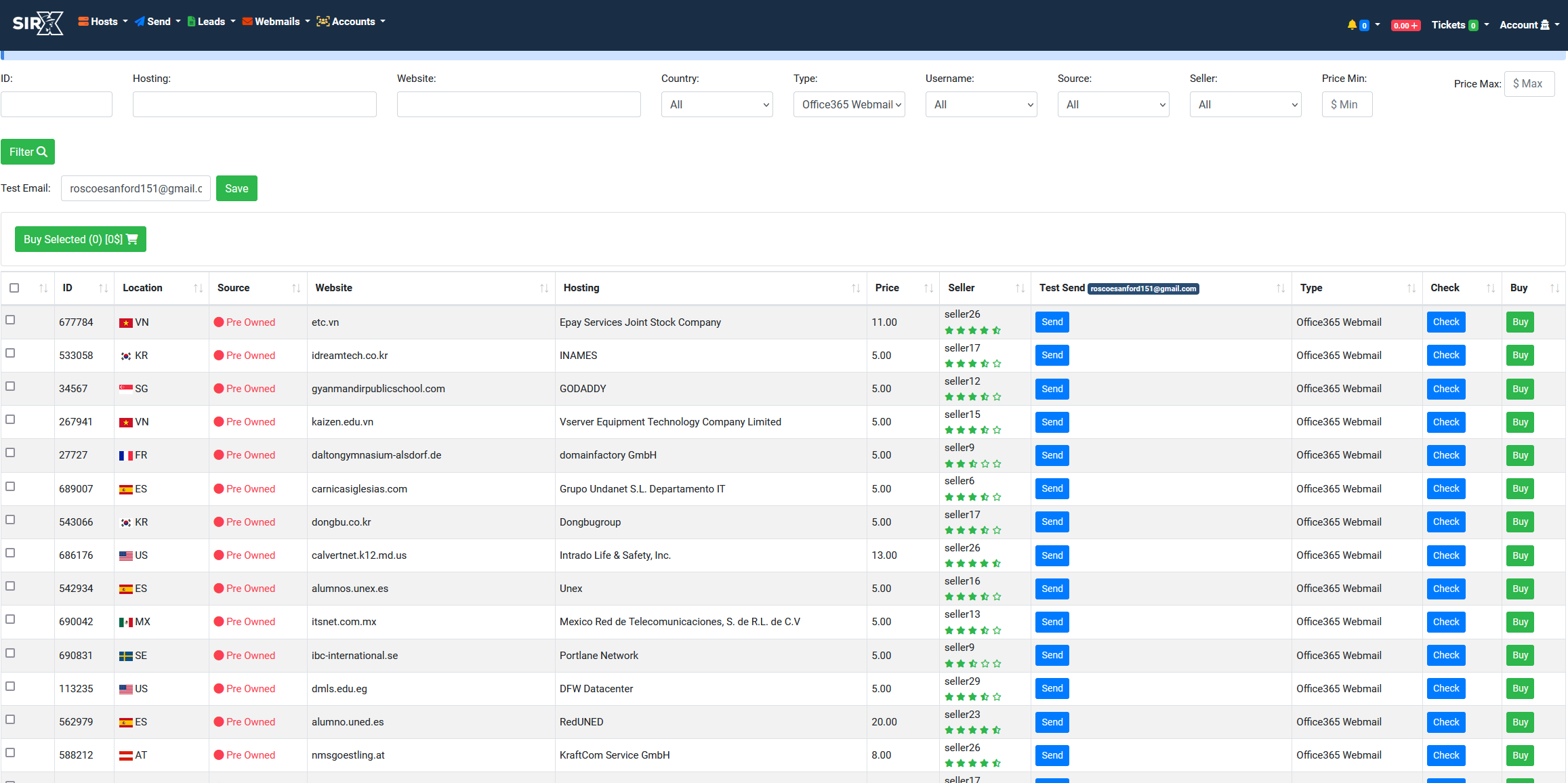Focus the ID filter input
1568x783 pixels.
pyautogui.click(x=56, y=104)
